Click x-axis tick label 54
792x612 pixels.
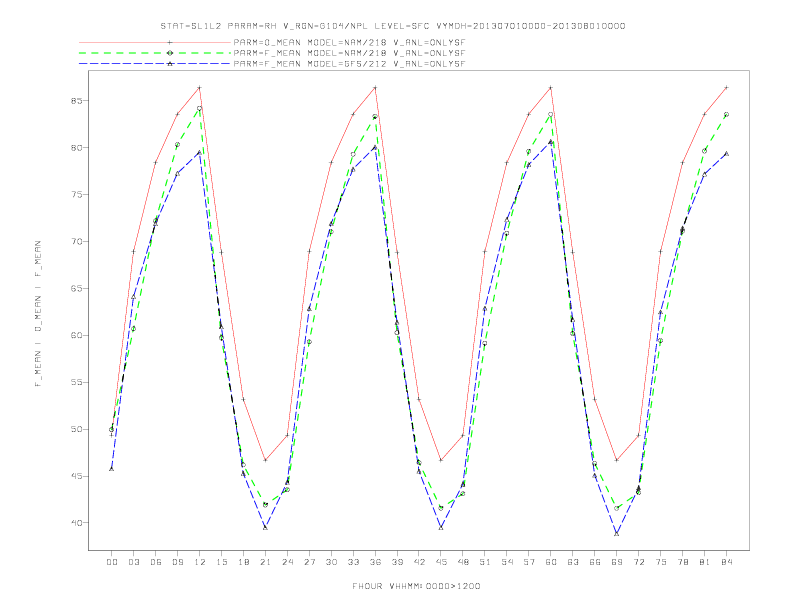click(507, 562)
